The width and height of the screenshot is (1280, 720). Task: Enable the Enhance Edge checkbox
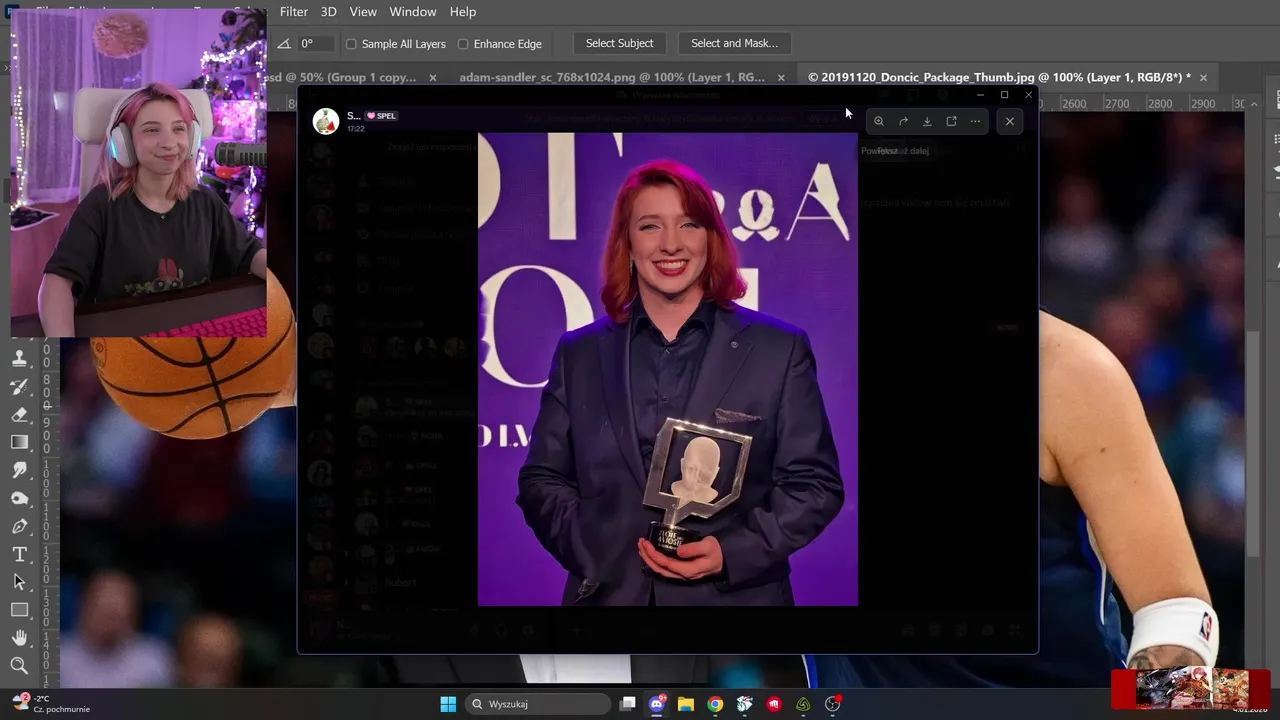click(x=463, y=44)
